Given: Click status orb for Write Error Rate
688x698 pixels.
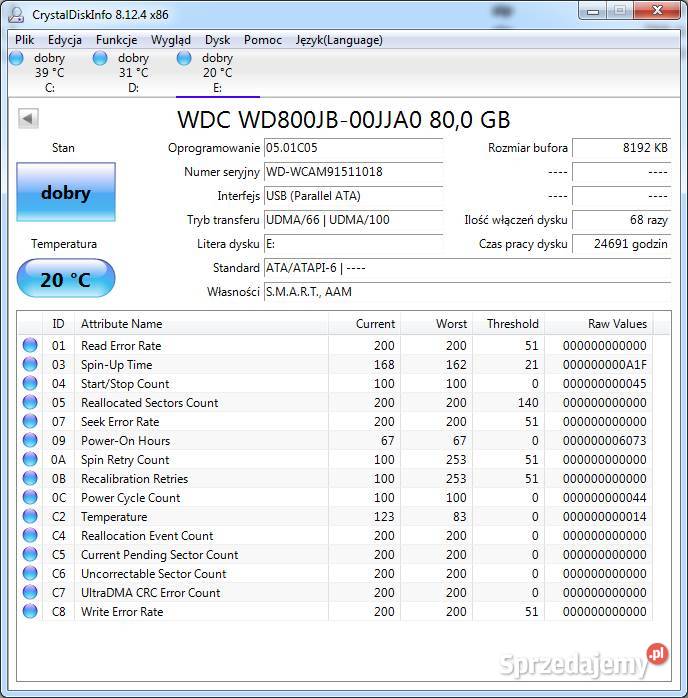Looking at the screenshot, I should pos(30,611).
